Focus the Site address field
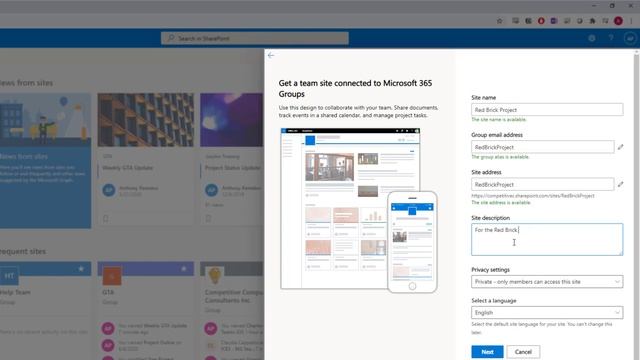The image size is (640, 360). click(542, 184)
